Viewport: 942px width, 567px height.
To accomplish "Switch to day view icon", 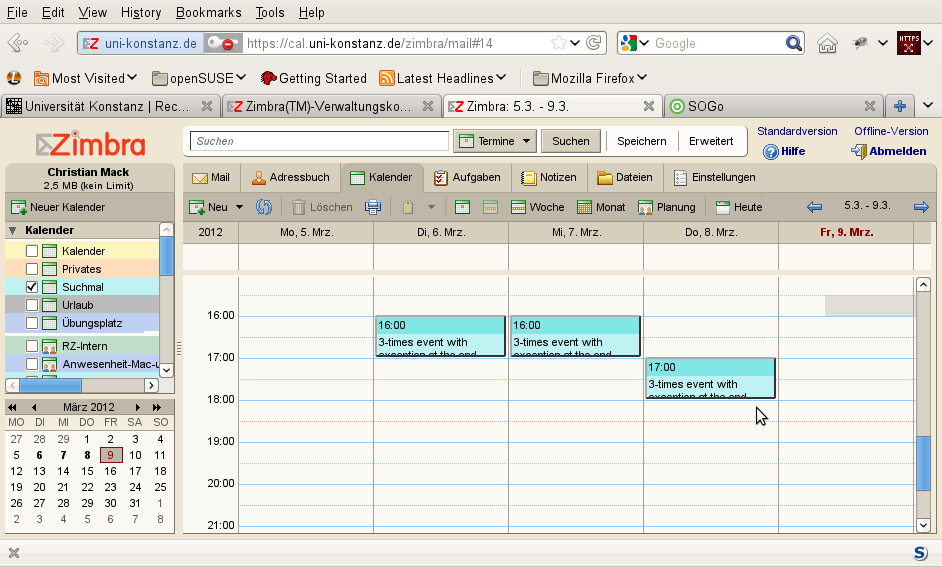I will [x=462, y=207].
